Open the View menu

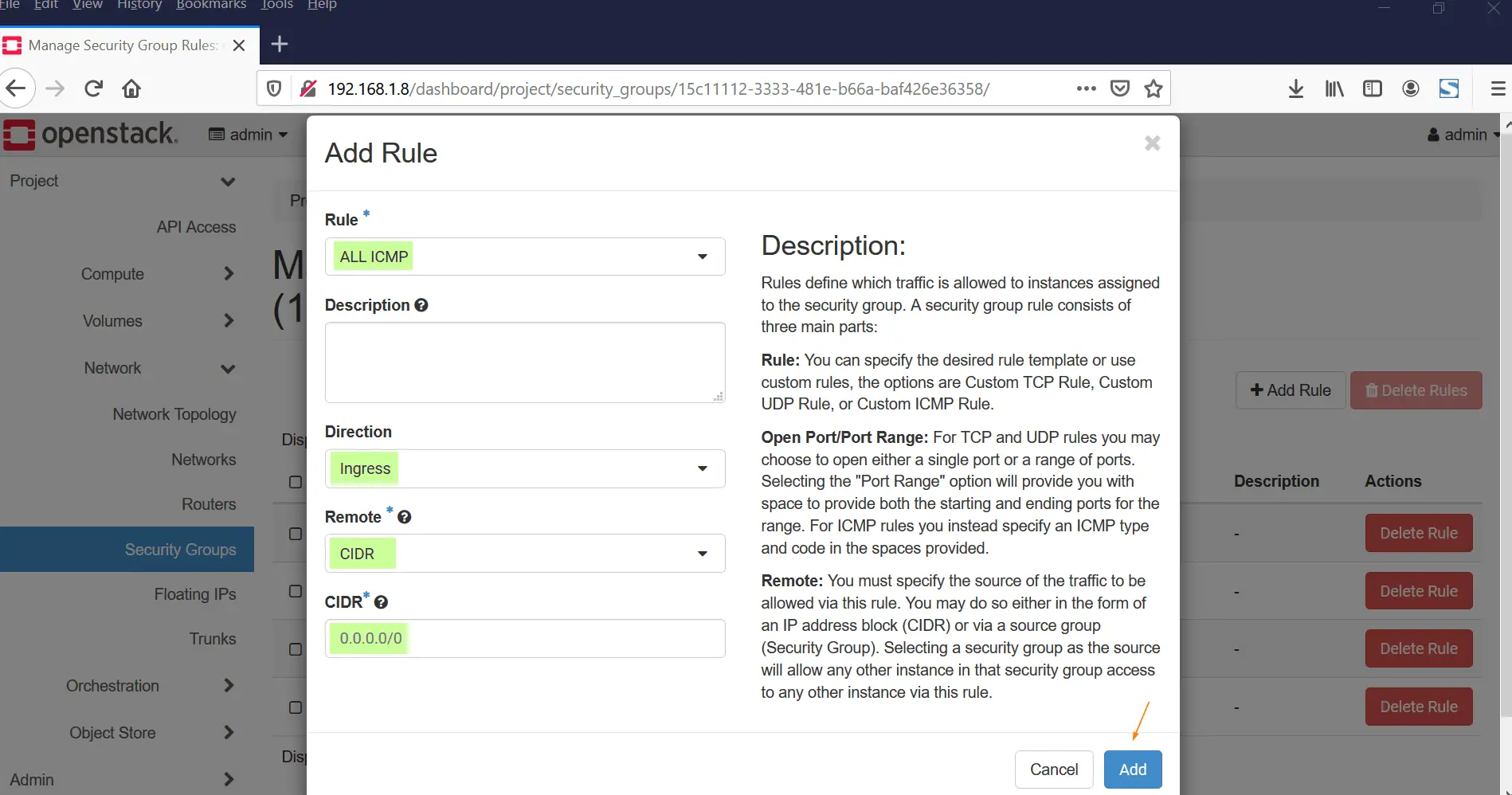(88, 5)
